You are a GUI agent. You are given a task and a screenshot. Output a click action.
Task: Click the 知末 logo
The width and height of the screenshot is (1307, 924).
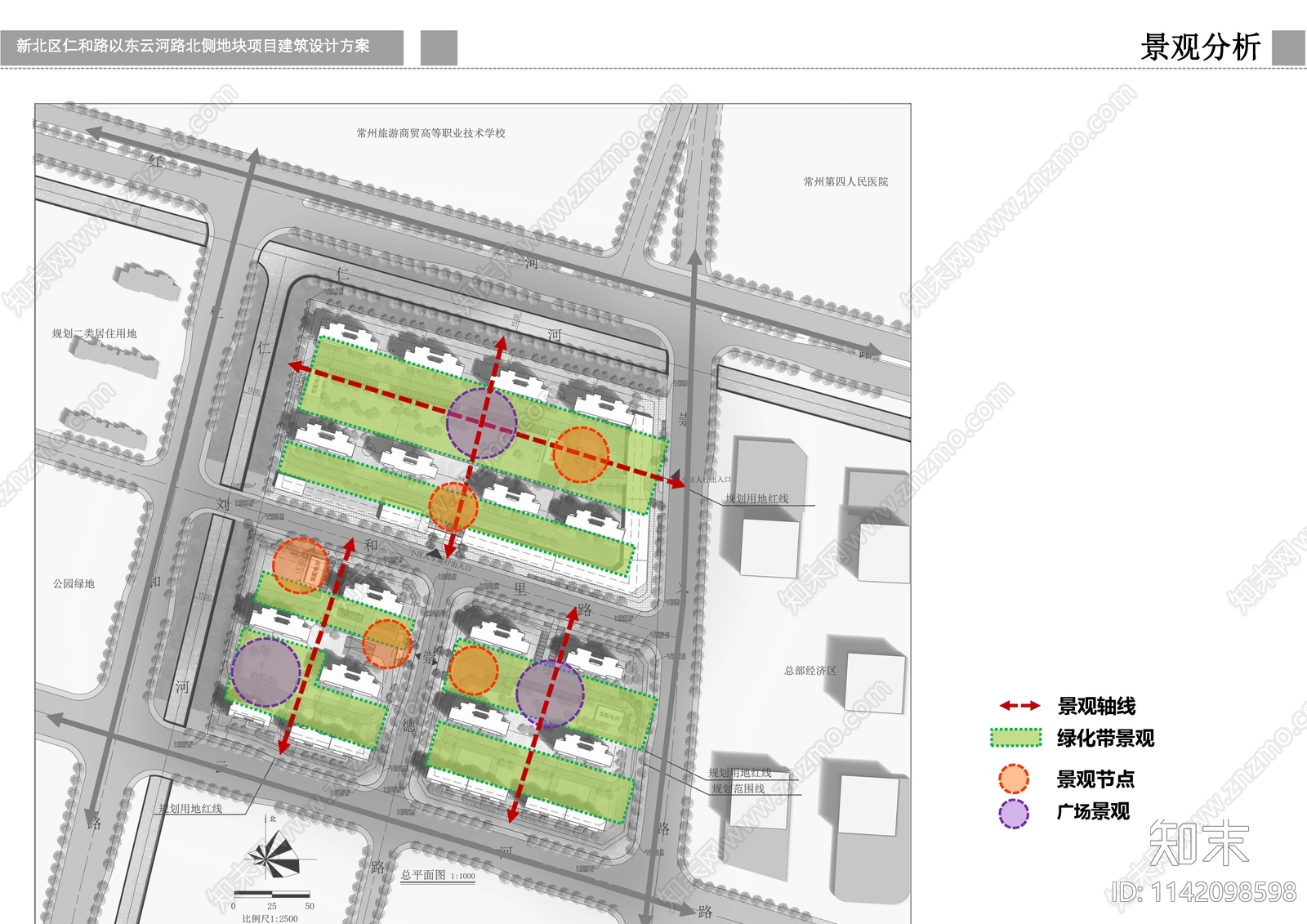[x=1199, y=843]
